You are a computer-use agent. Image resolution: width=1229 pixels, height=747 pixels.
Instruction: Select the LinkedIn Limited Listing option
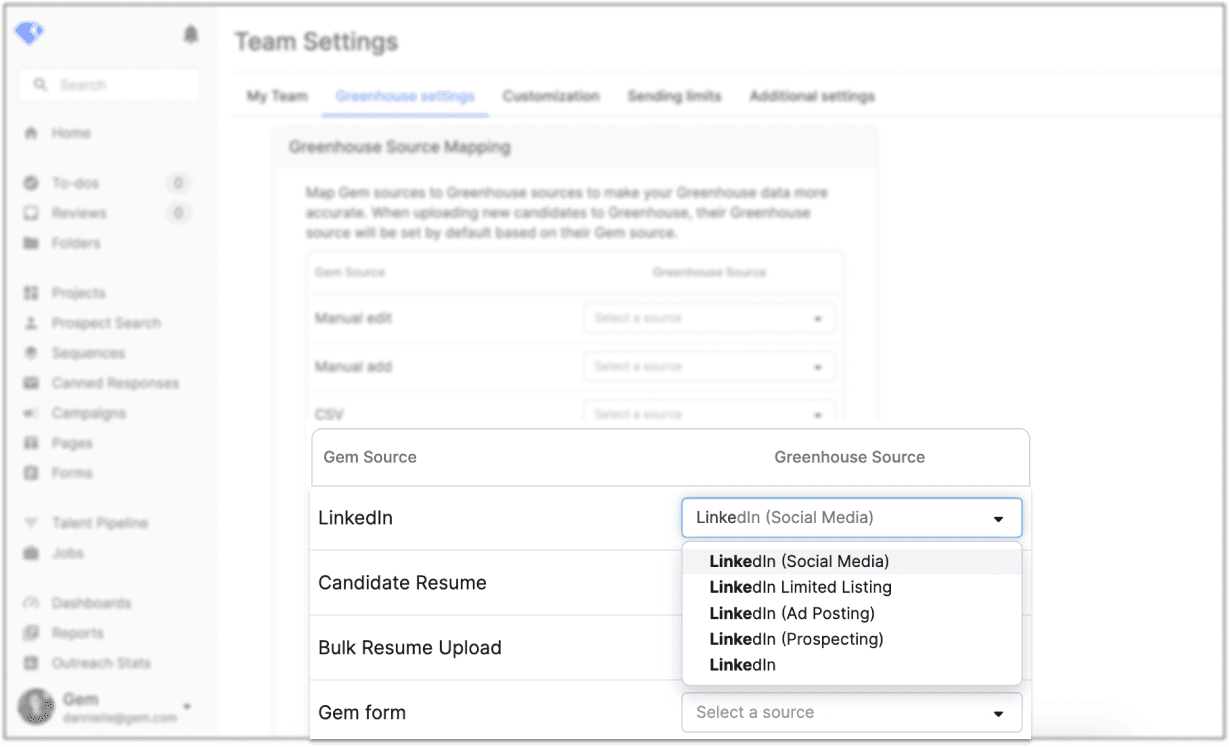800,587
